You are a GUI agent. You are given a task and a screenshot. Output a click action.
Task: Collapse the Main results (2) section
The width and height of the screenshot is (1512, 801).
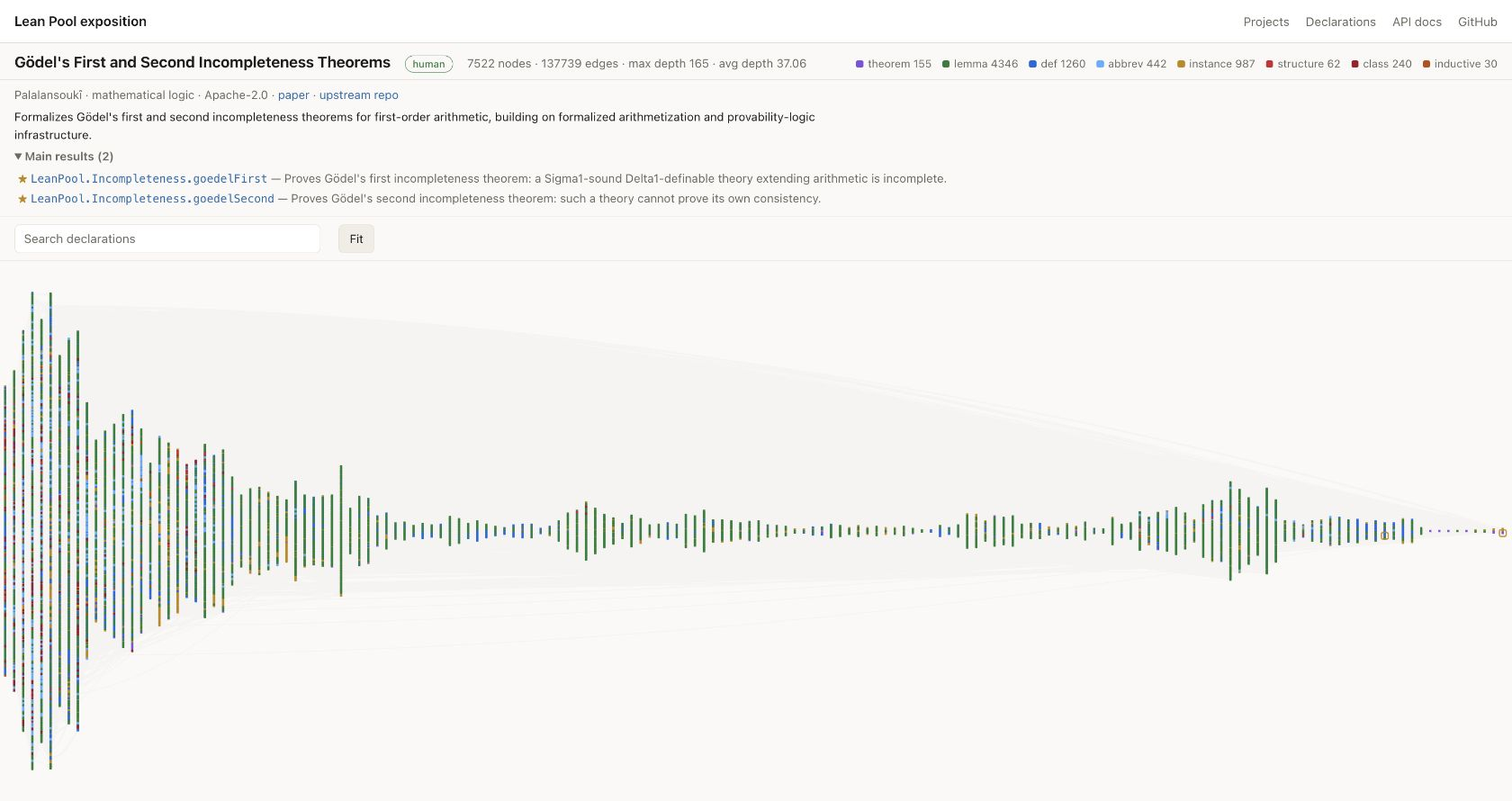(64, 157)
